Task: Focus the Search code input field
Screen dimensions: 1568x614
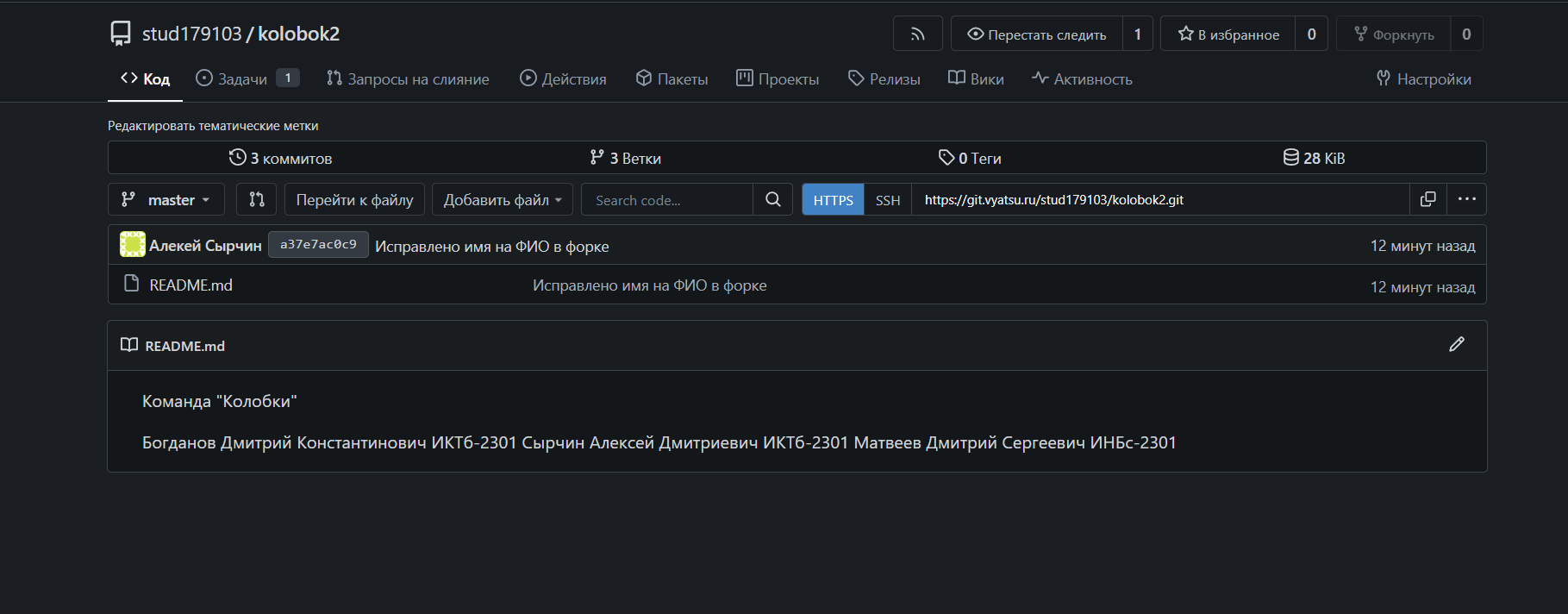Action: [x=666, y=200]
